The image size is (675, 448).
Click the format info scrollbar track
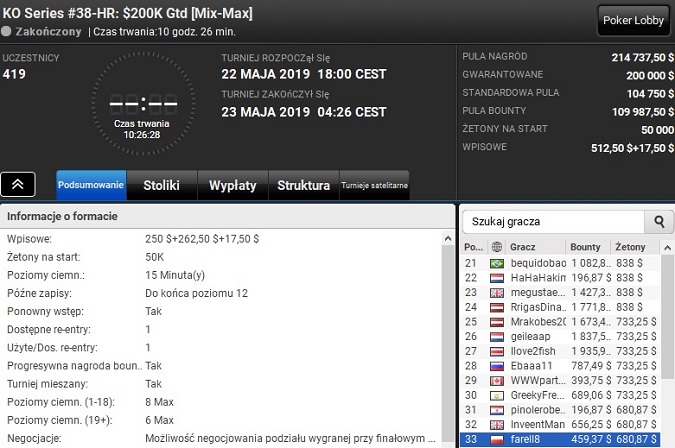pos(448,343)
